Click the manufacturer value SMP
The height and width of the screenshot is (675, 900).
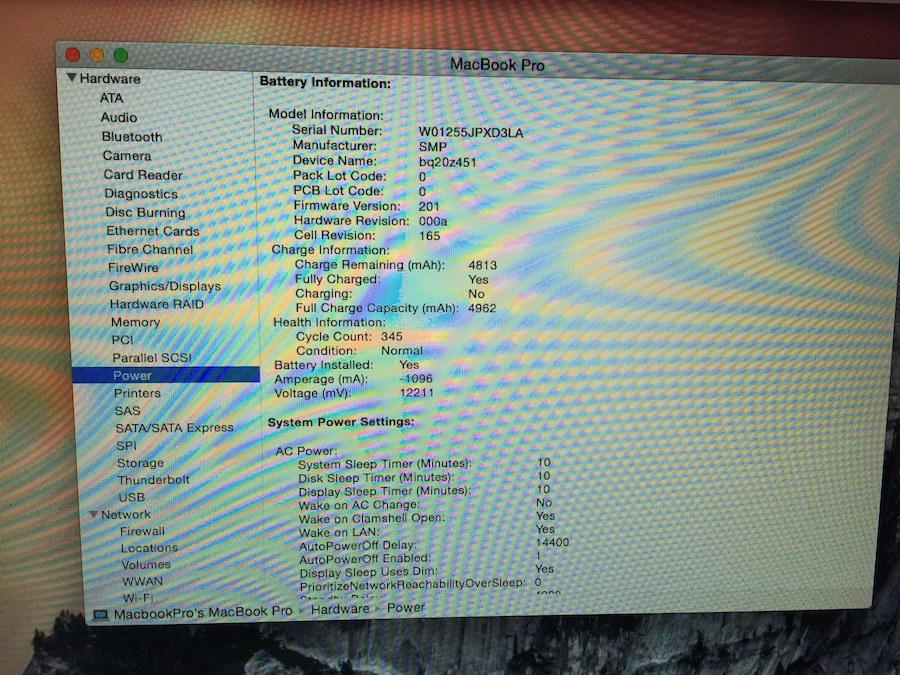[432, 147]
